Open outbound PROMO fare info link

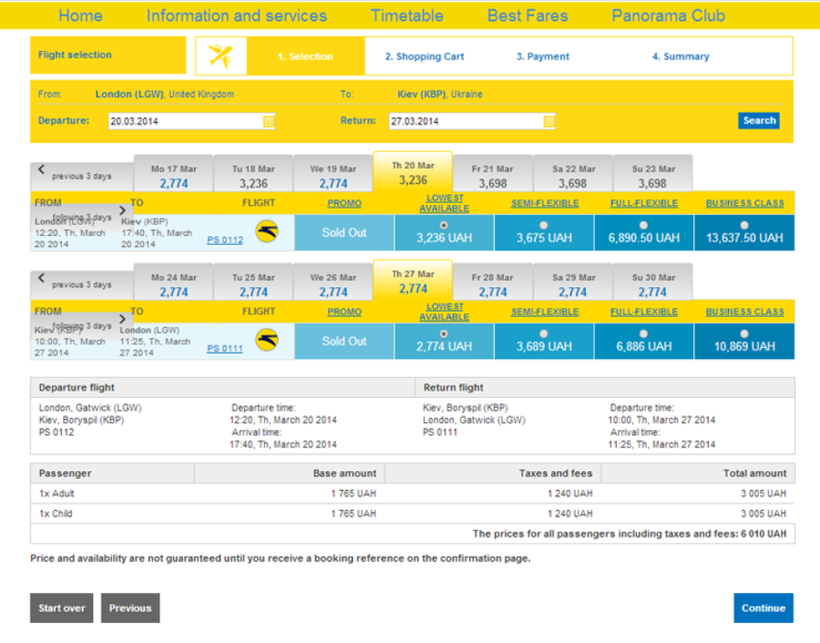point(344,203)
